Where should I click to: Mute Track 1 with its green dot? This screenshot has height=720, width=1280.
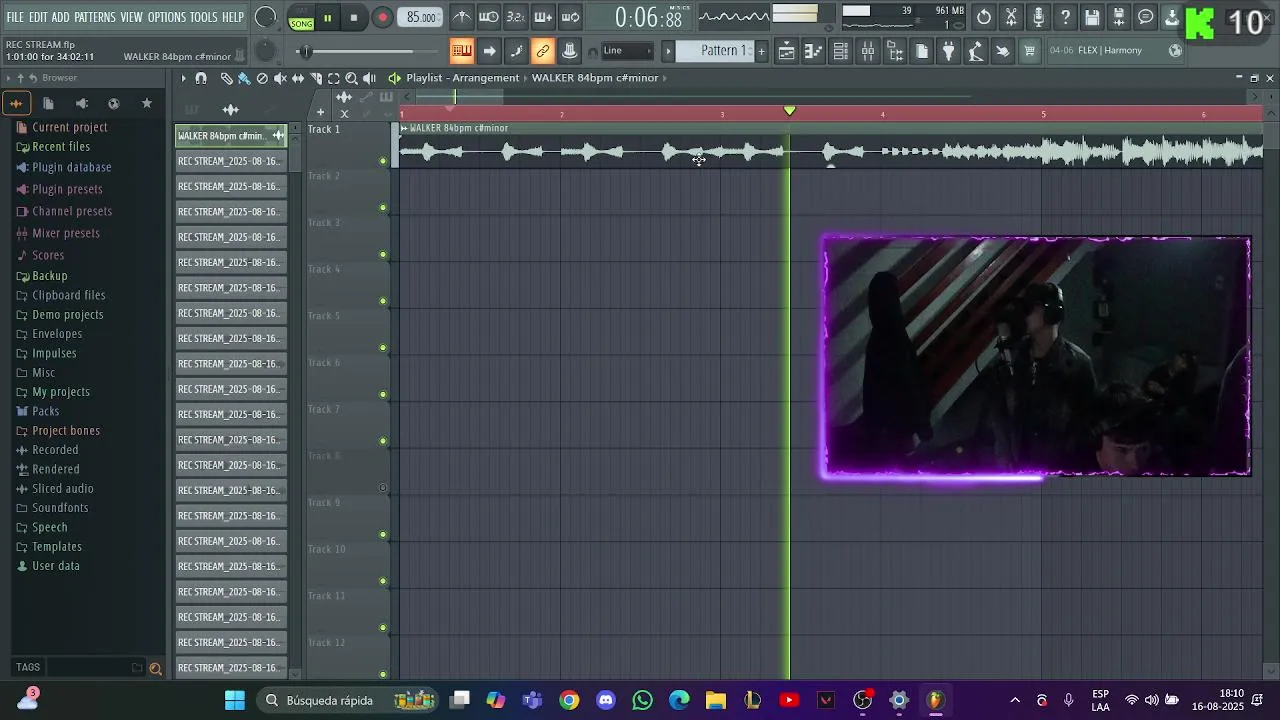[x=383, y=161]
